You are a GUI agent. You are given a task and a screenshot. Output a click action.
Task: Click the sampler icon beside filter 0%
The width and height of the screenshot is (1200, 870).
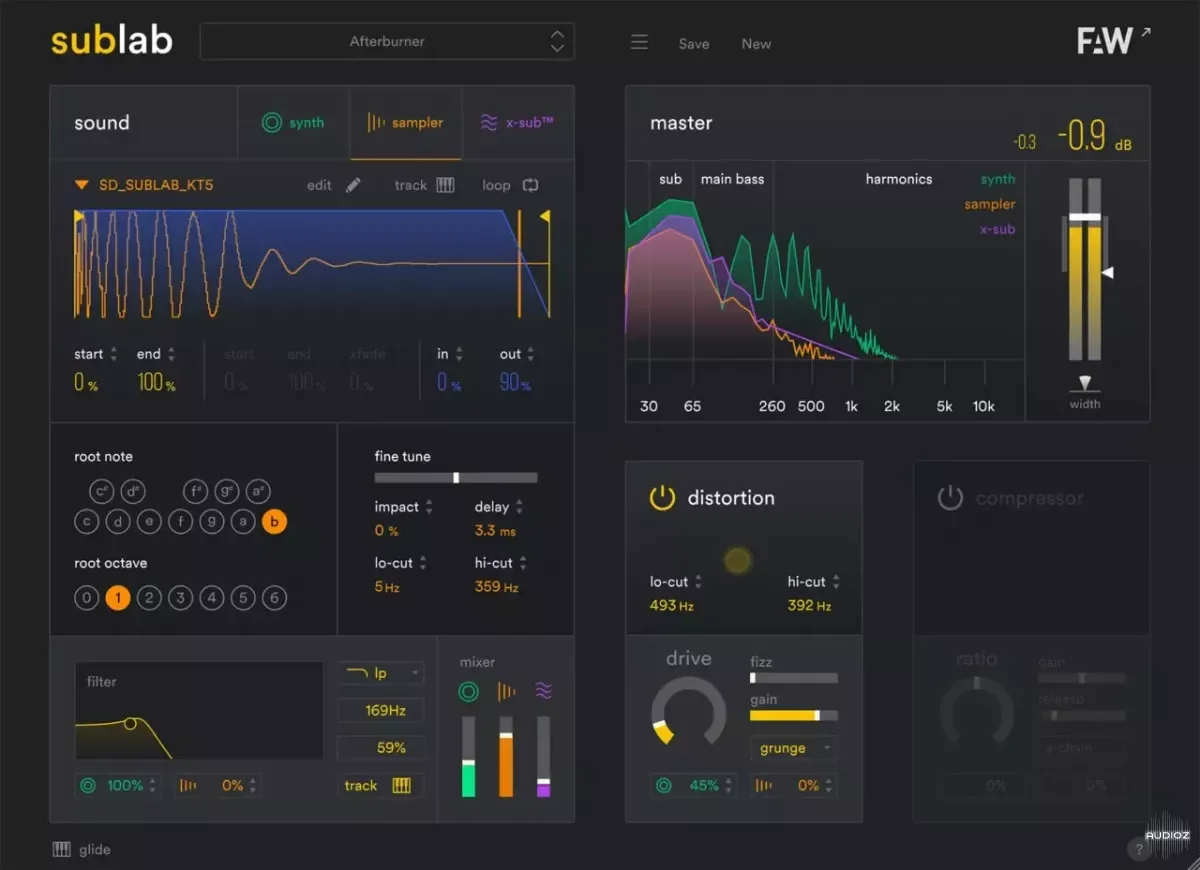click(x=188, y=785)
